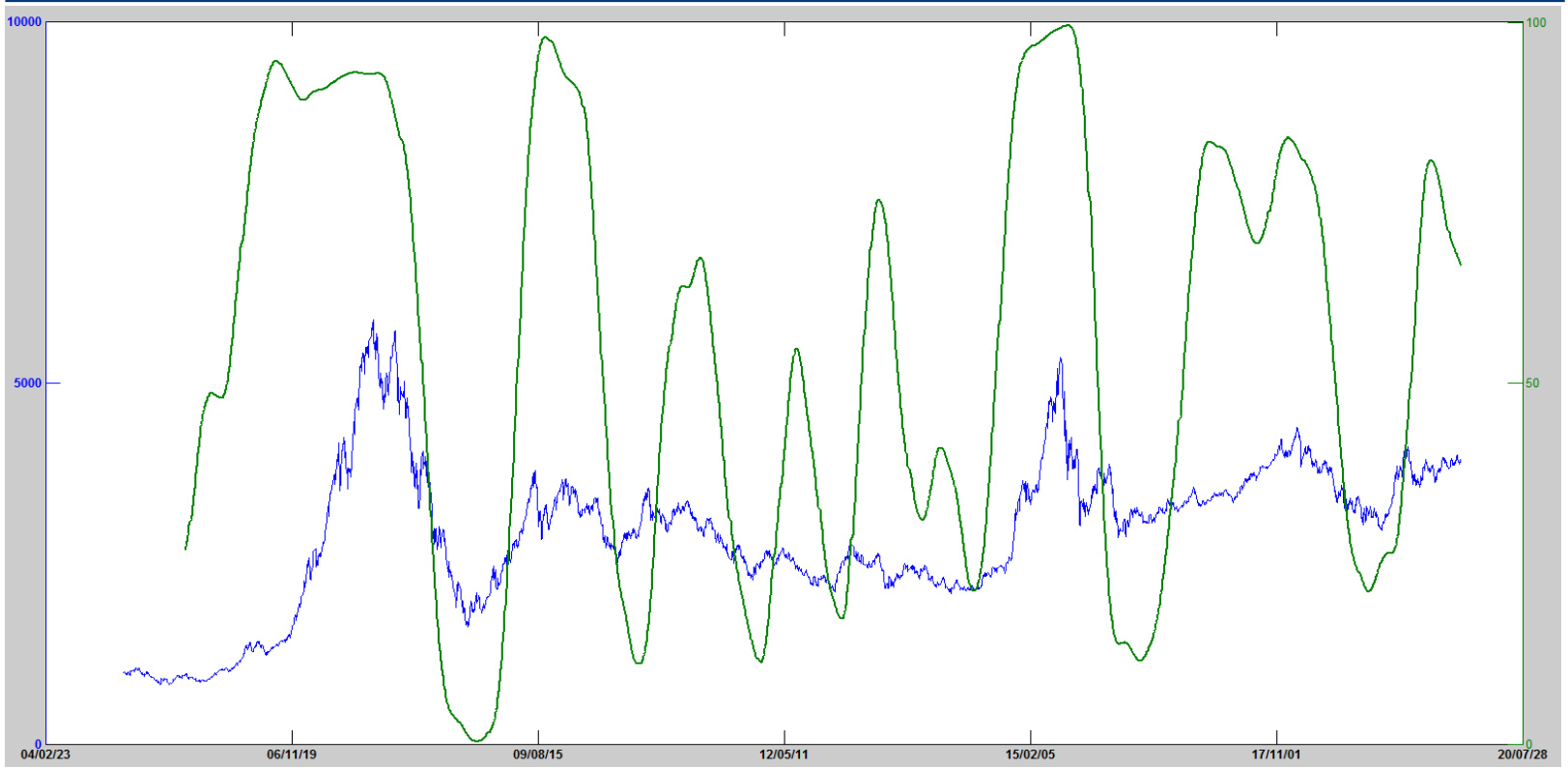
Task: Select the 12/05/11 date label
Action: [x=784, y=754]
